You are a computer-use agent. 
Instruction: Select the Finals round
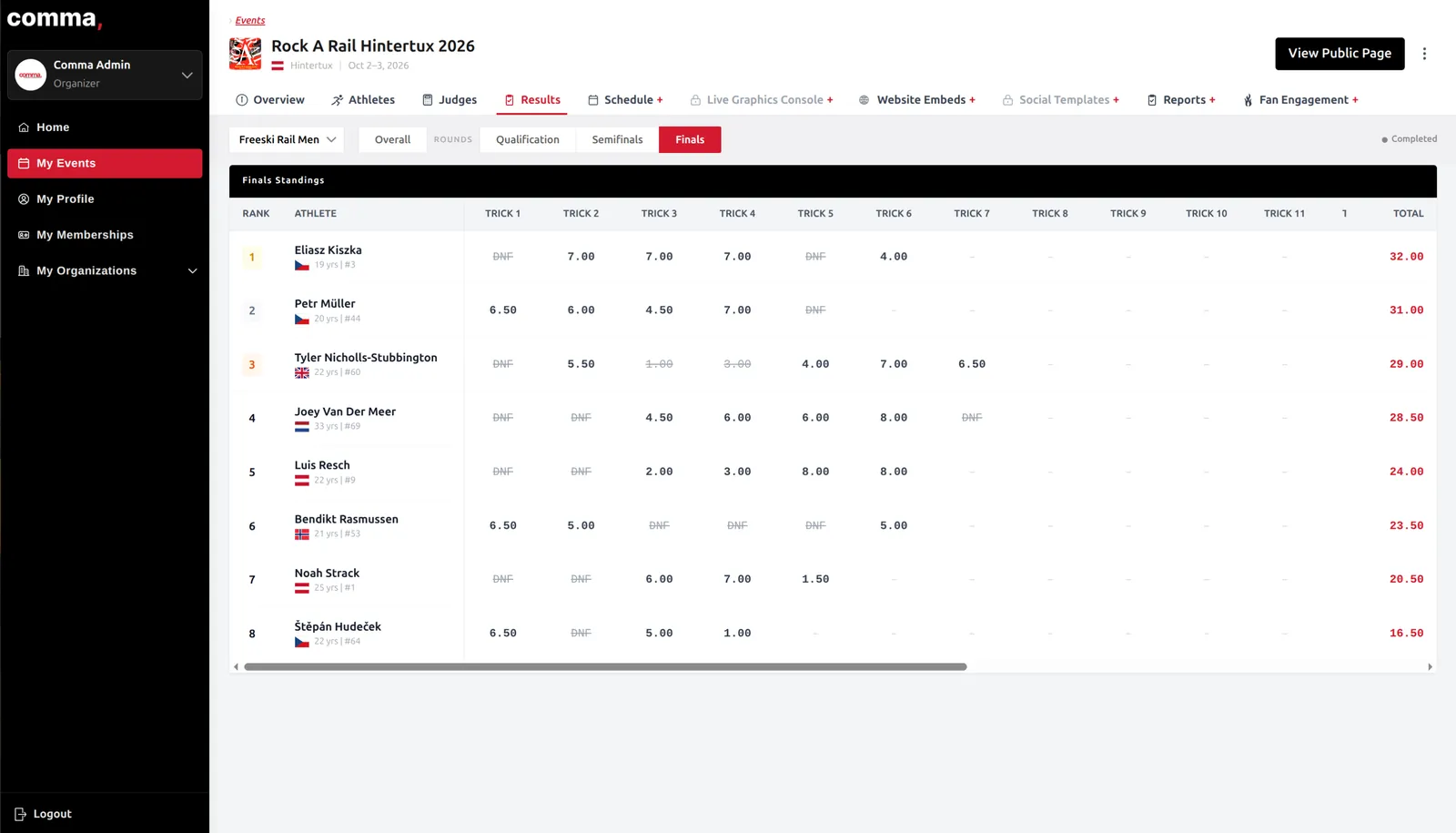pyautogui.click(x=690, y=139)
